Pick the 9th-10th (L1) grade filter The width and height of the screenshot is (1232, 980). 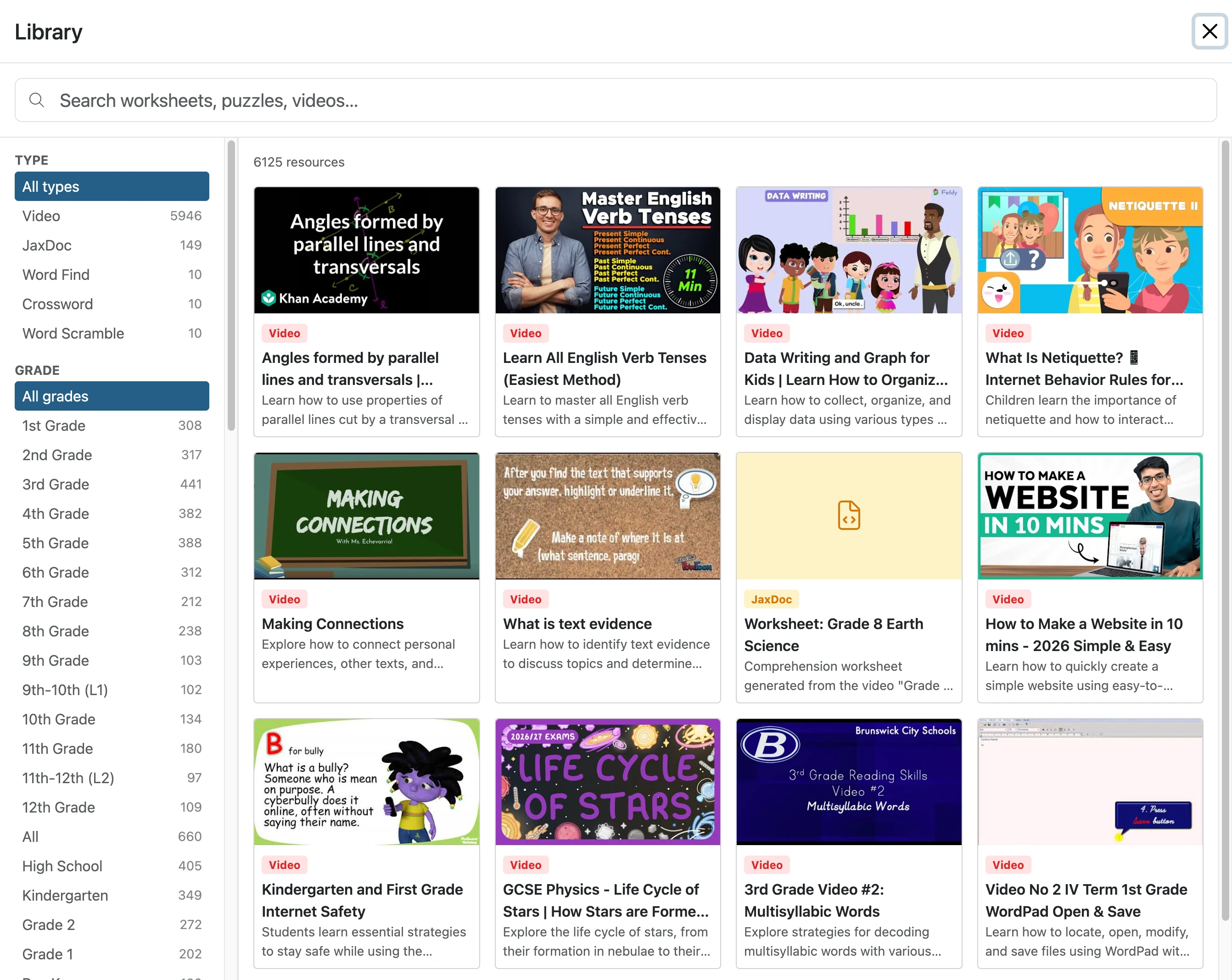coord(112,690)
